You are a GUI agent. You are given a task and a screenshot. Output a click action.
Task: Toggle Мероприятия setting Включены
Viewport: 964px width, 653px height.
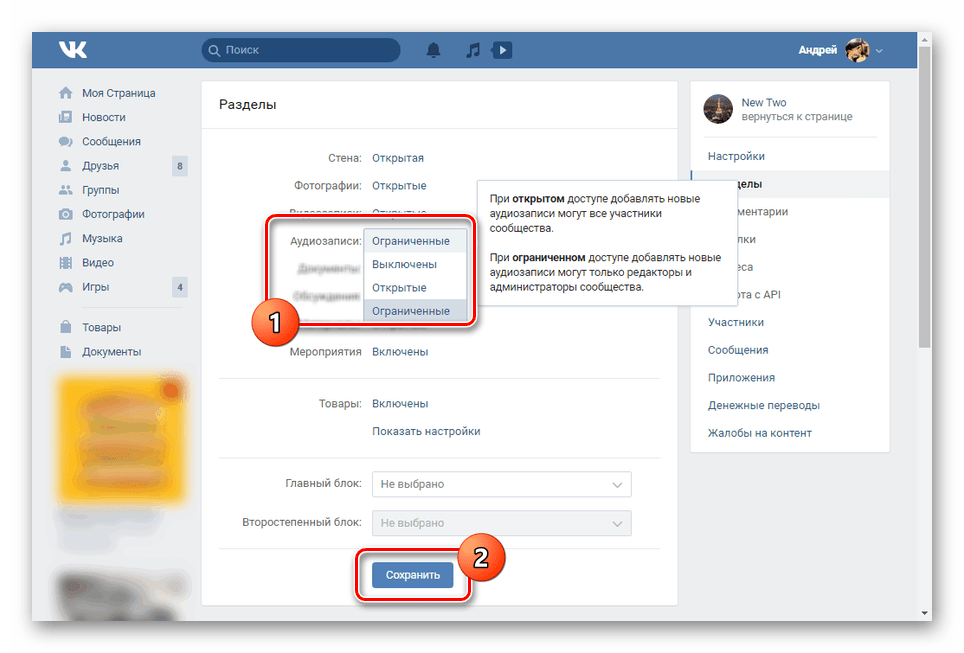(x=400, y=352)
